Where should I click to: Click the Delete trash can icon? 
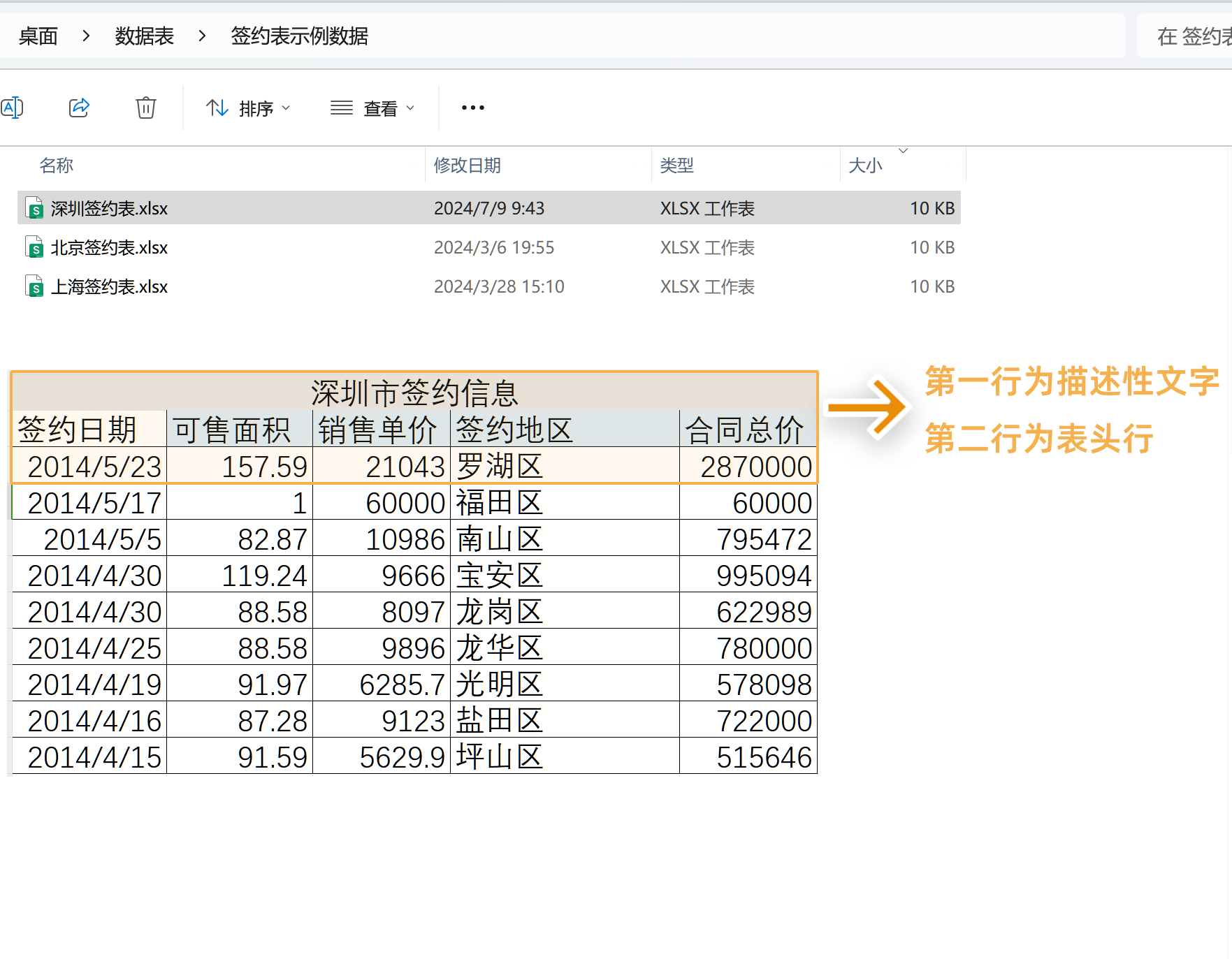146,108
